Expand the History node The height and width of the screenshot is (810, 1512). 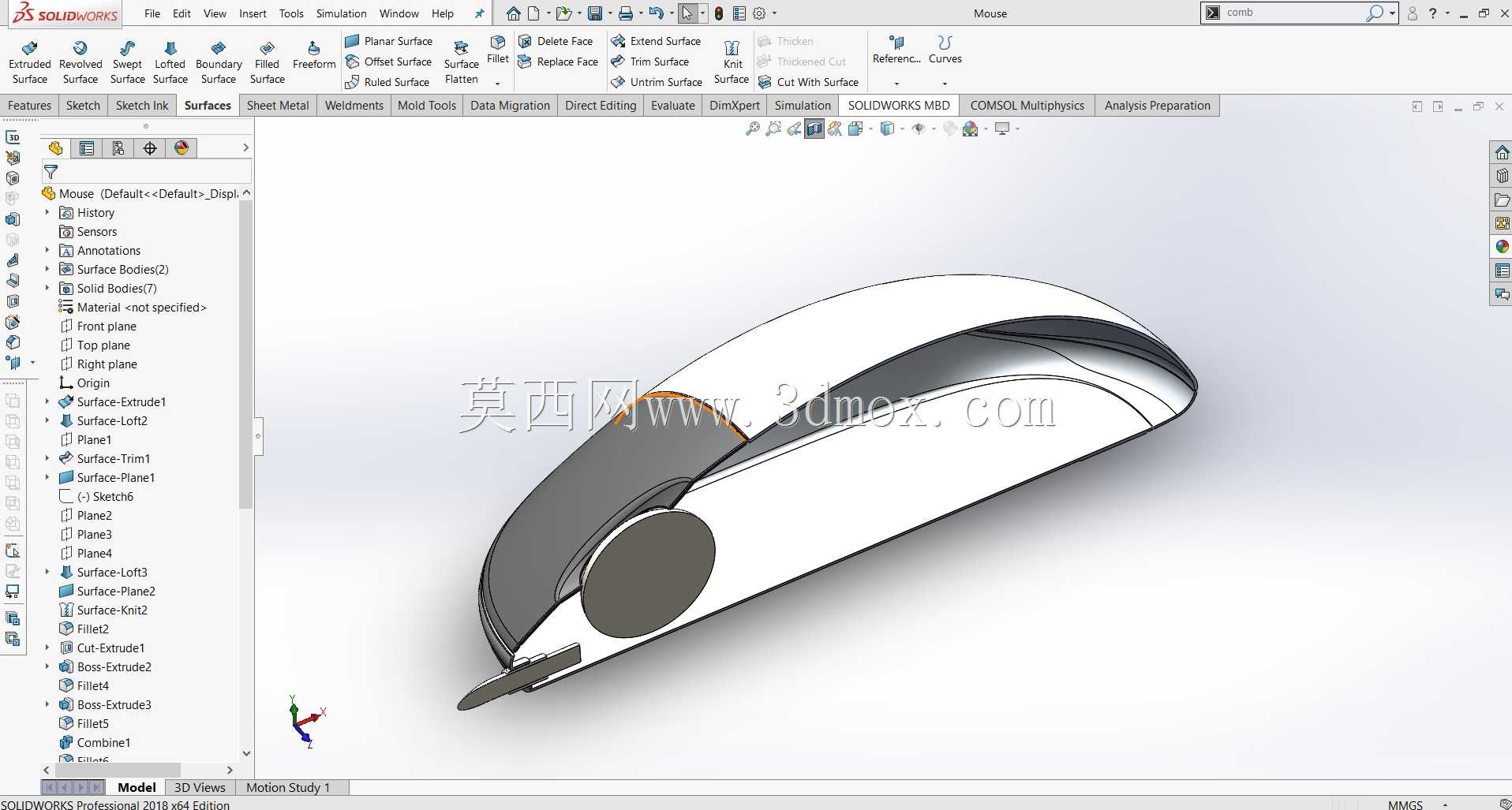coord(47,213)
